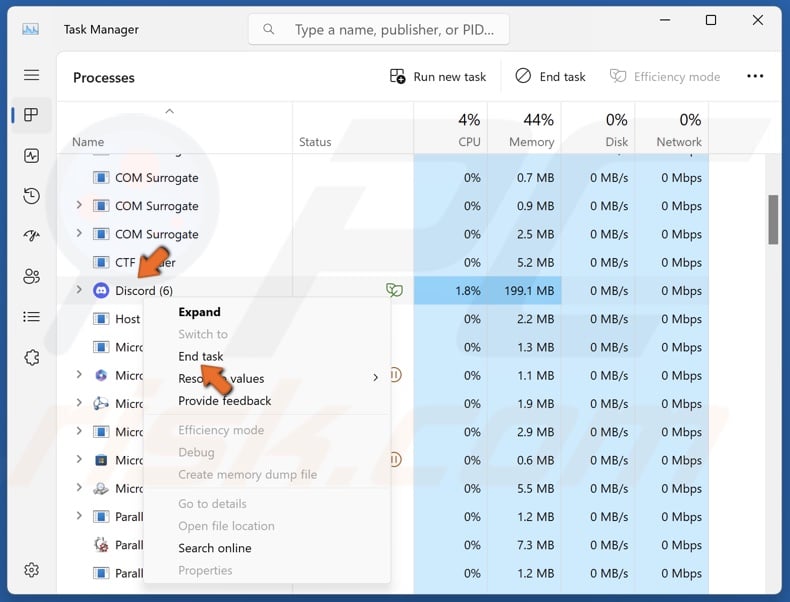This screenshot has width=790, height=602.
Task: Click End task toolbar button
Action: tap(550, 77)
